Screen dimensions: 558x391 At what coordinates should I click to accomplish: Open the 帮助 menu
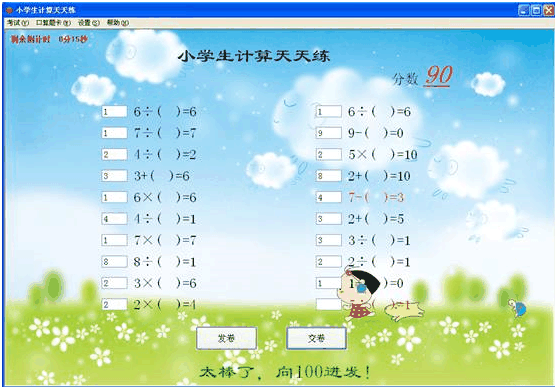coord(118,23)
